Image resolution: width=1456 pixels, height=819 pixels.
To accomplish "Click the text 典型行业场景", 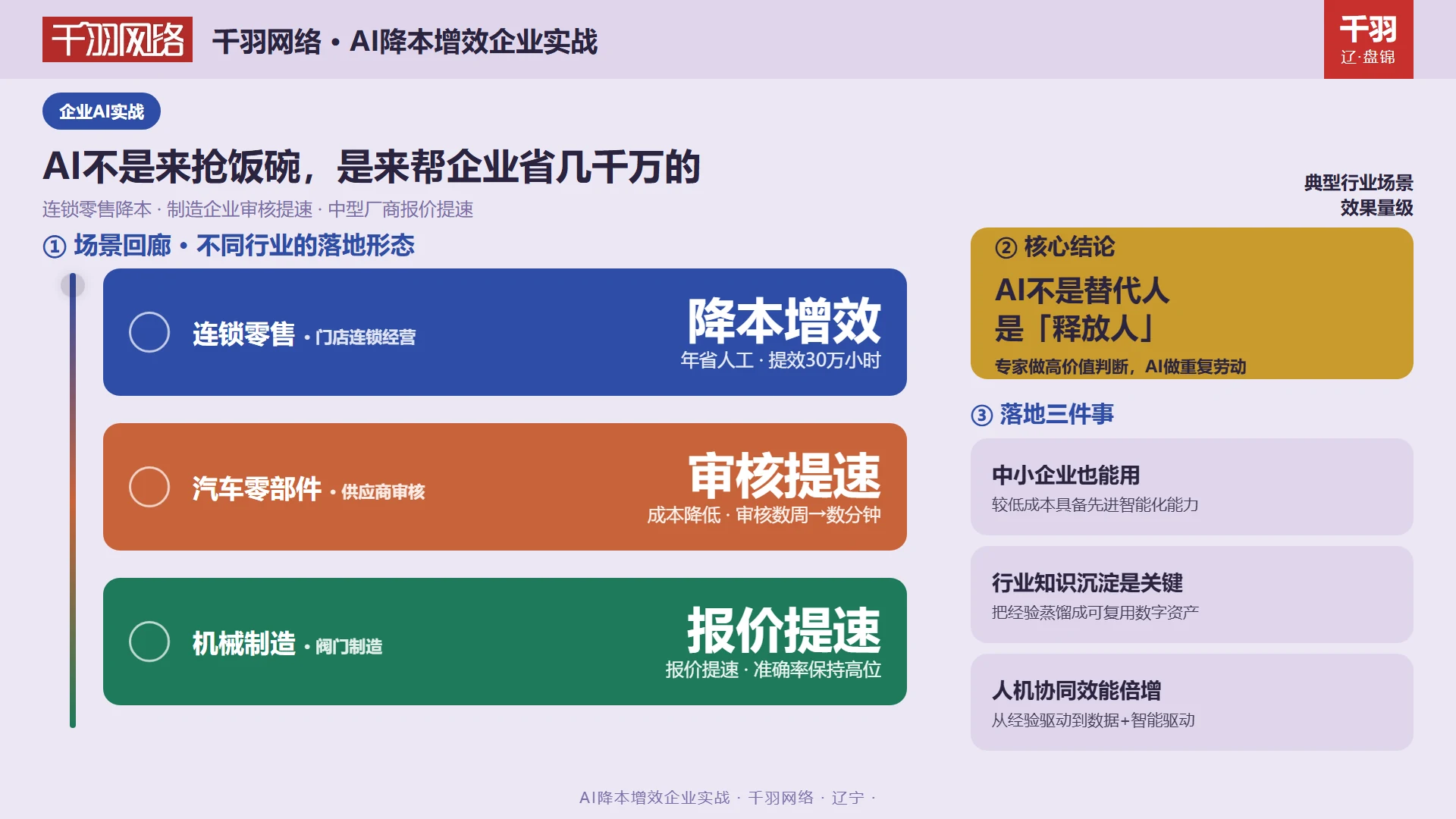I will pyautogui.click(x=1358, y=183).
